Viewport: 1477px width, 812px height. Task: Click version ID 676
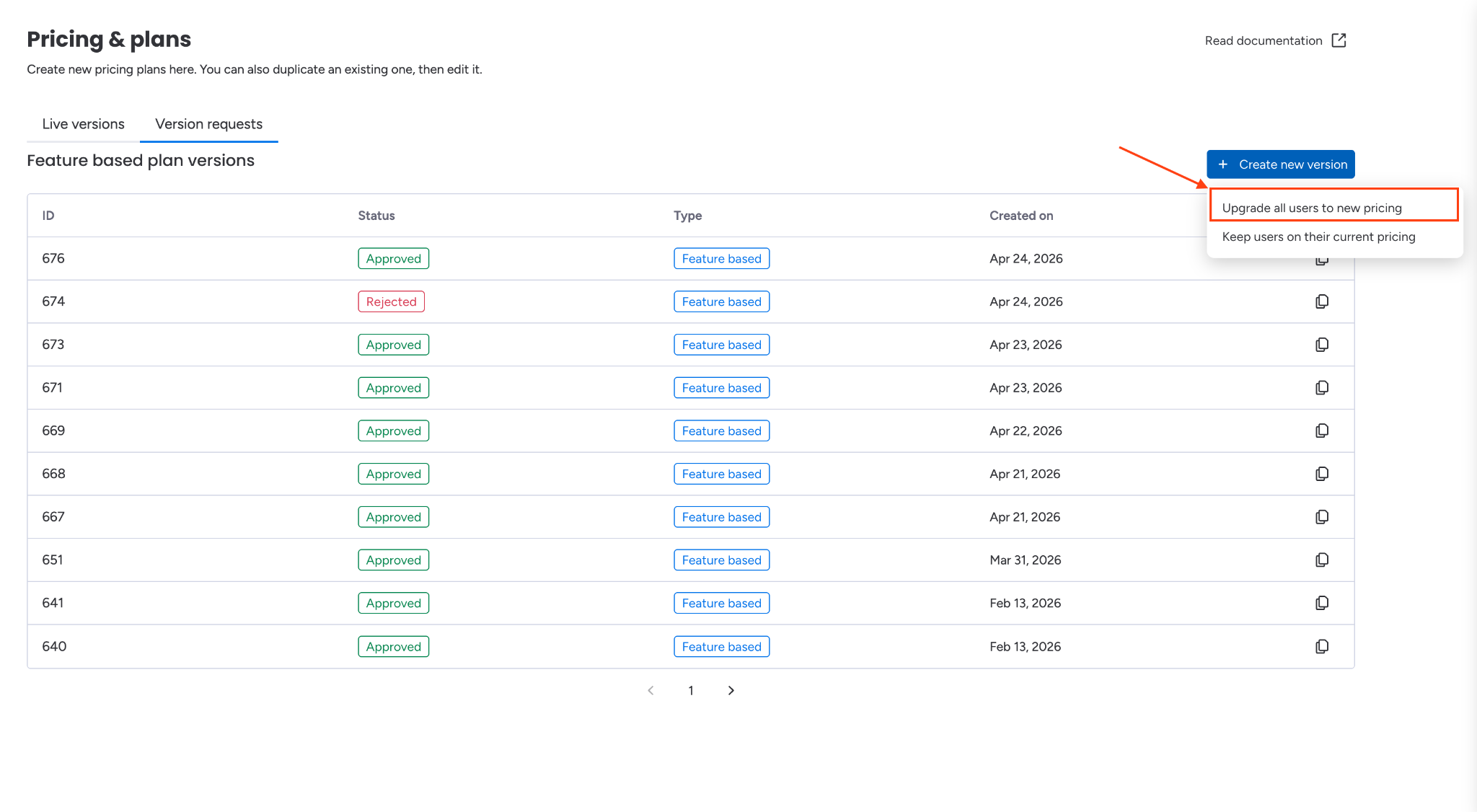[53, 258]
